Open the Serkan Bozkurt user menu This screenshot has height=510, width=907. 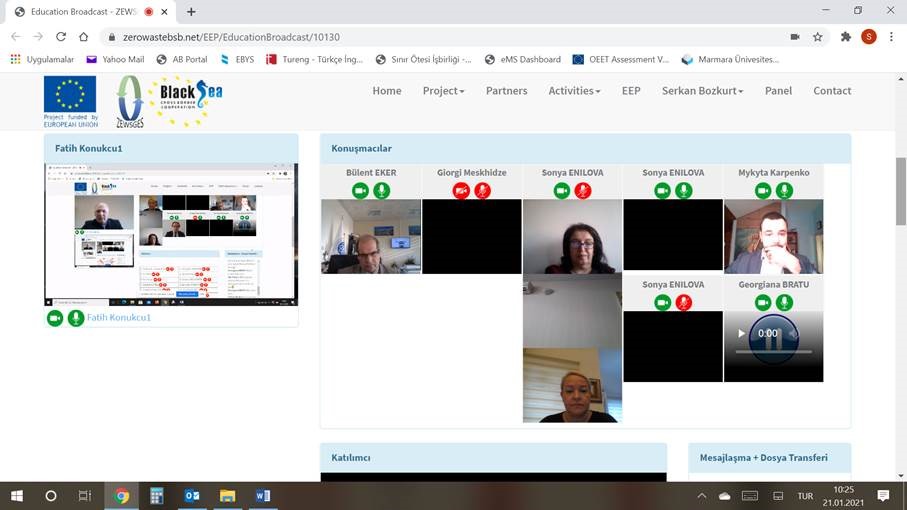point(702,91)
